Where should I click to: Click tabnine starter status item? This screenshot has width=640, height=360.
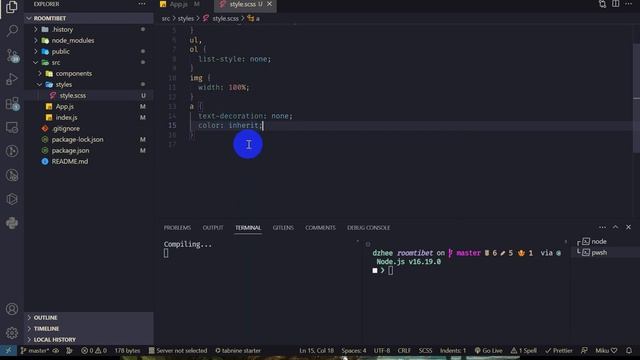(238, 350)
